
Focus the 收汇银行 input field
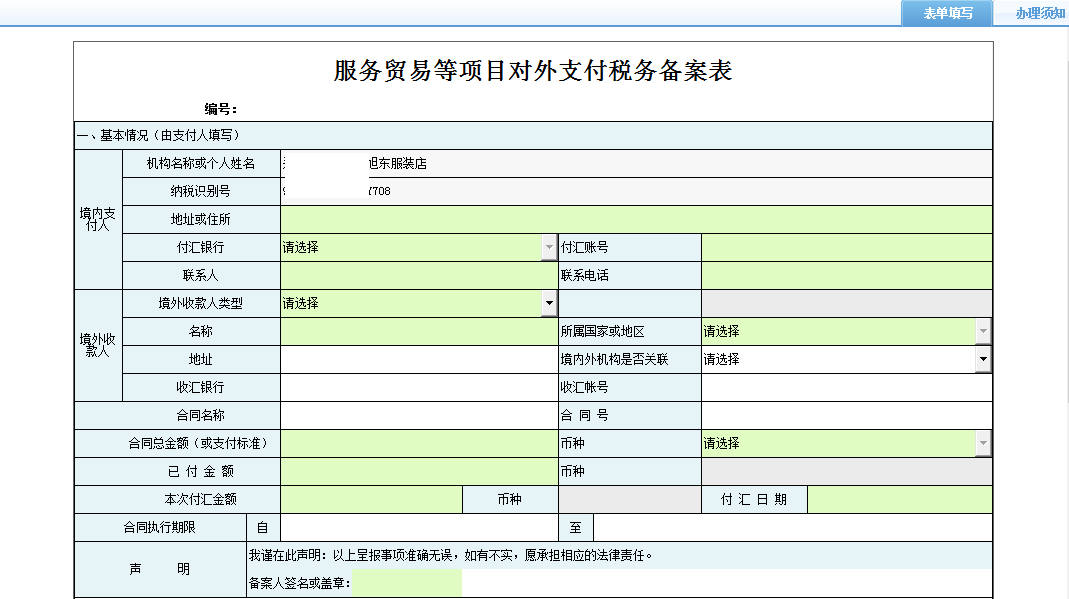click(415, 386)
